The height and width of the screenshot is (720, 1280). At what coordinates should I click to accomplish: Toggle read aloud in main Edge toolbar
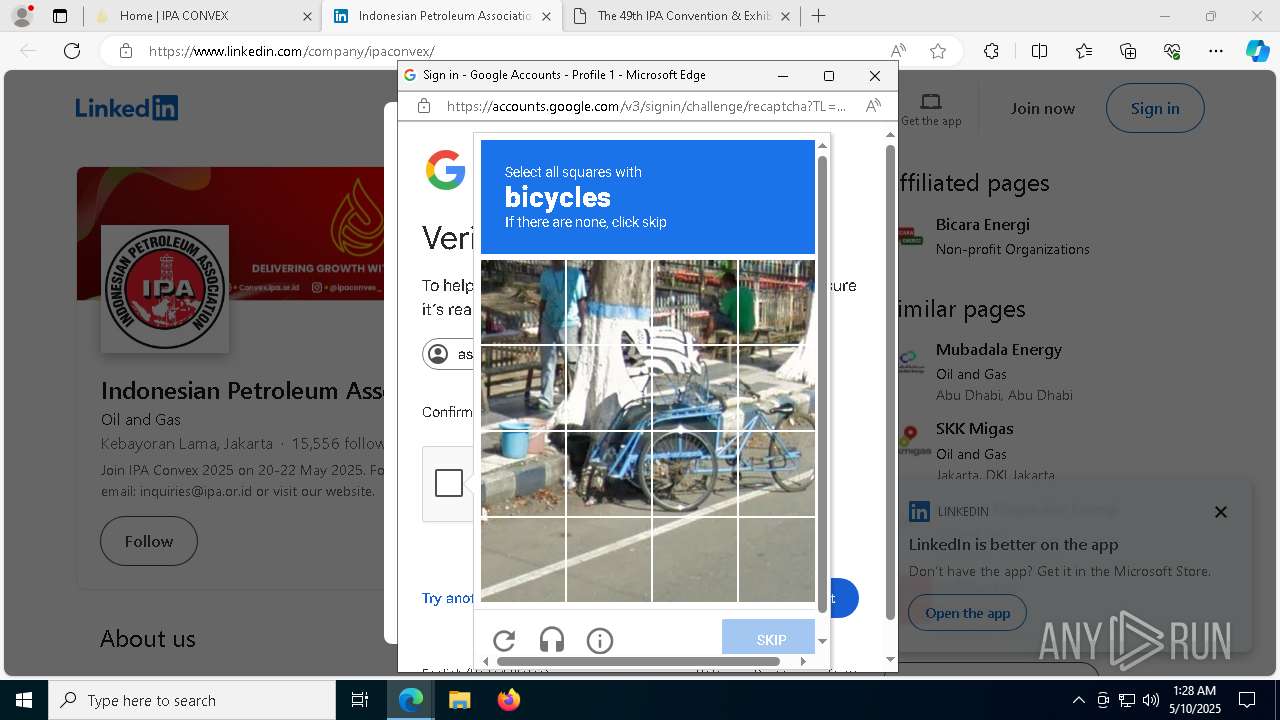898,51
